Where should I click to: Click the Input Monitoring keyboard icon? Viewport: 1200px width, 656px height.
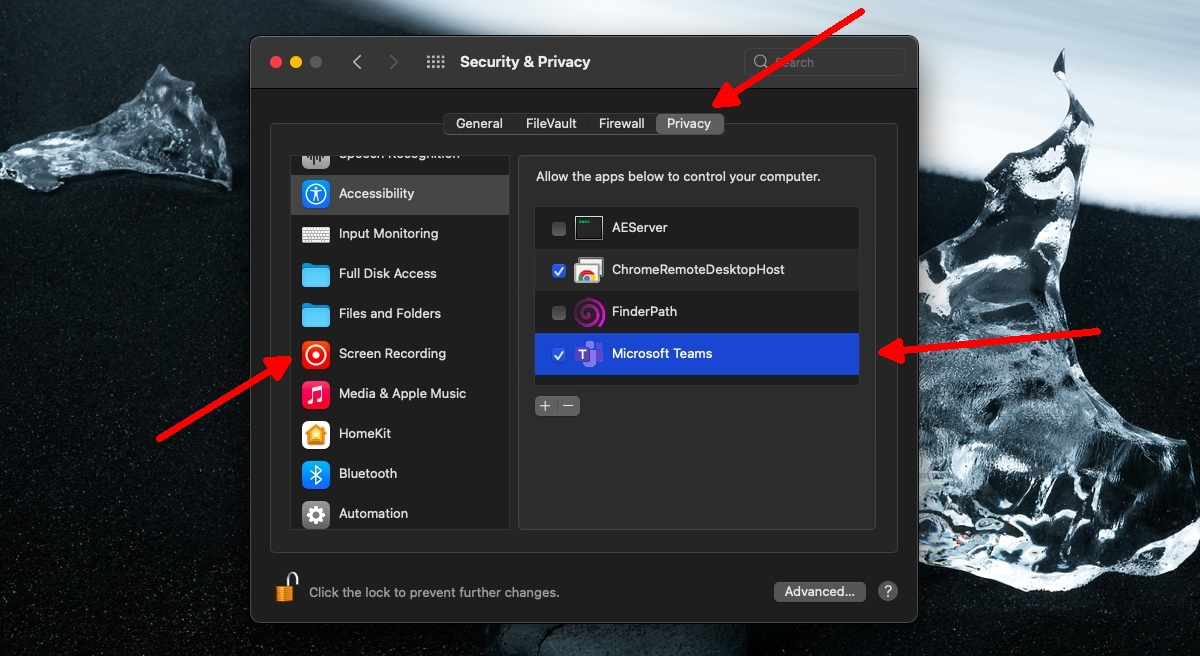[316, 234]
